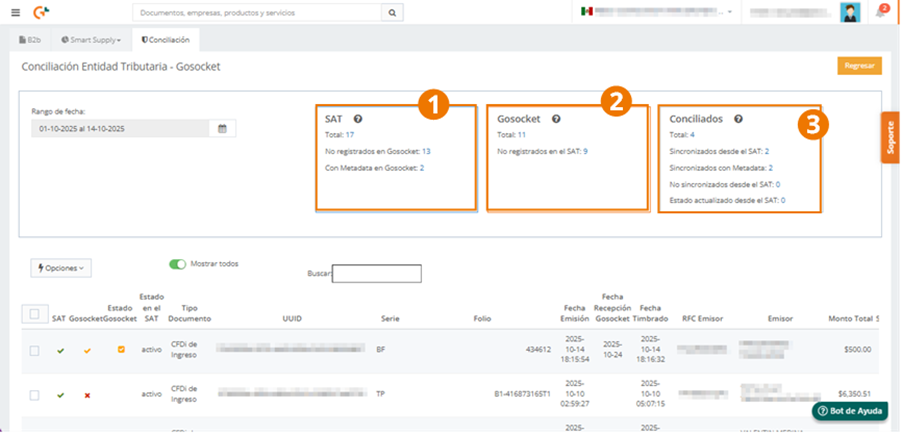Open the Smart Supply tab dropdown
Viewport: 903px width, 434px height.
(x=92, y=40)
